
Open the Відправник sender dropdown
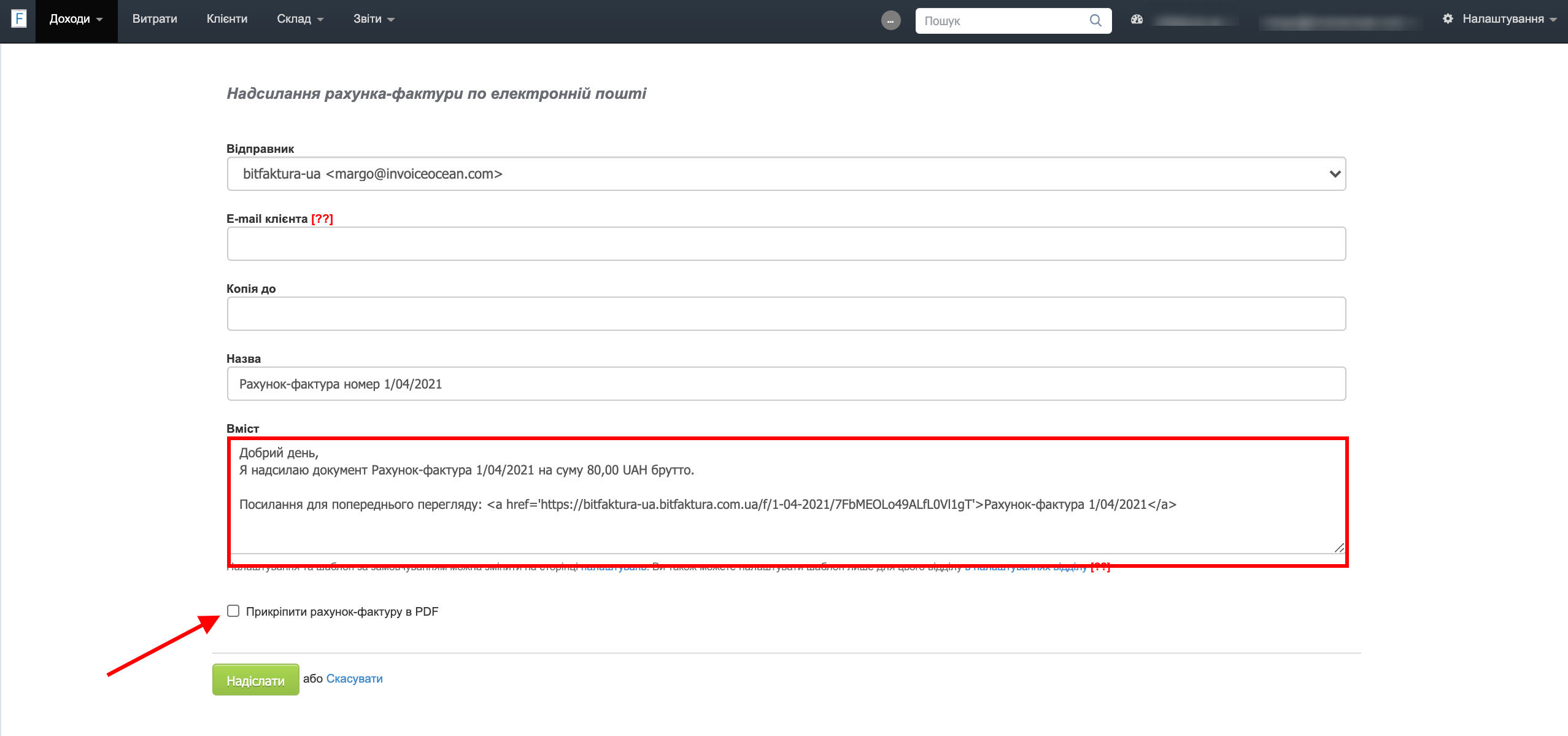tap(786, 174)
